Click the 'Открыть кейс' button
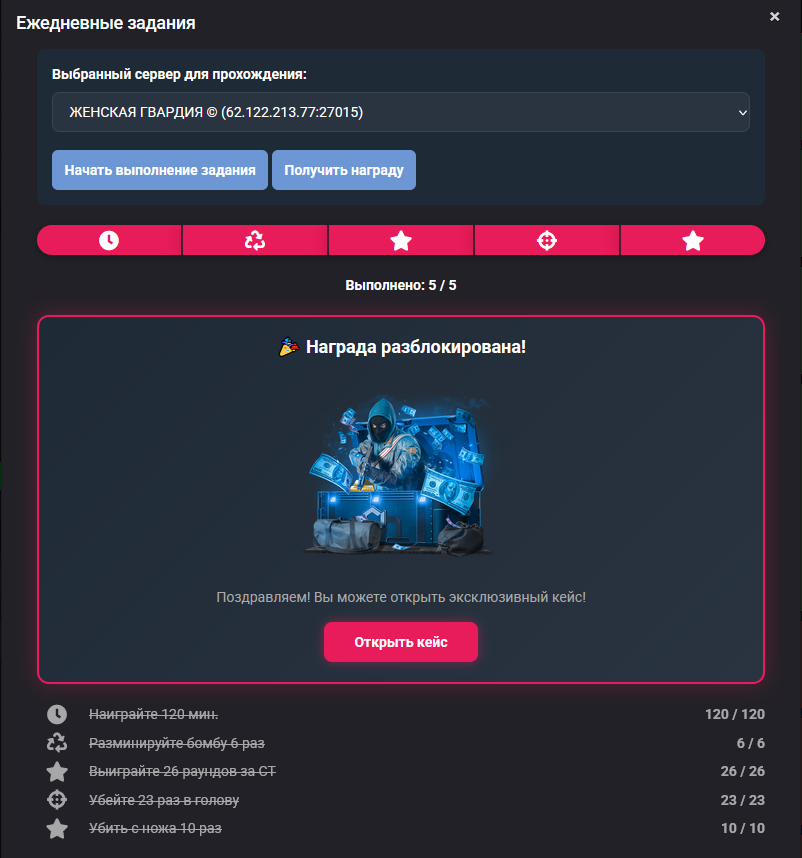Screen dimensions: 802x858 click(x=401, y=642)
